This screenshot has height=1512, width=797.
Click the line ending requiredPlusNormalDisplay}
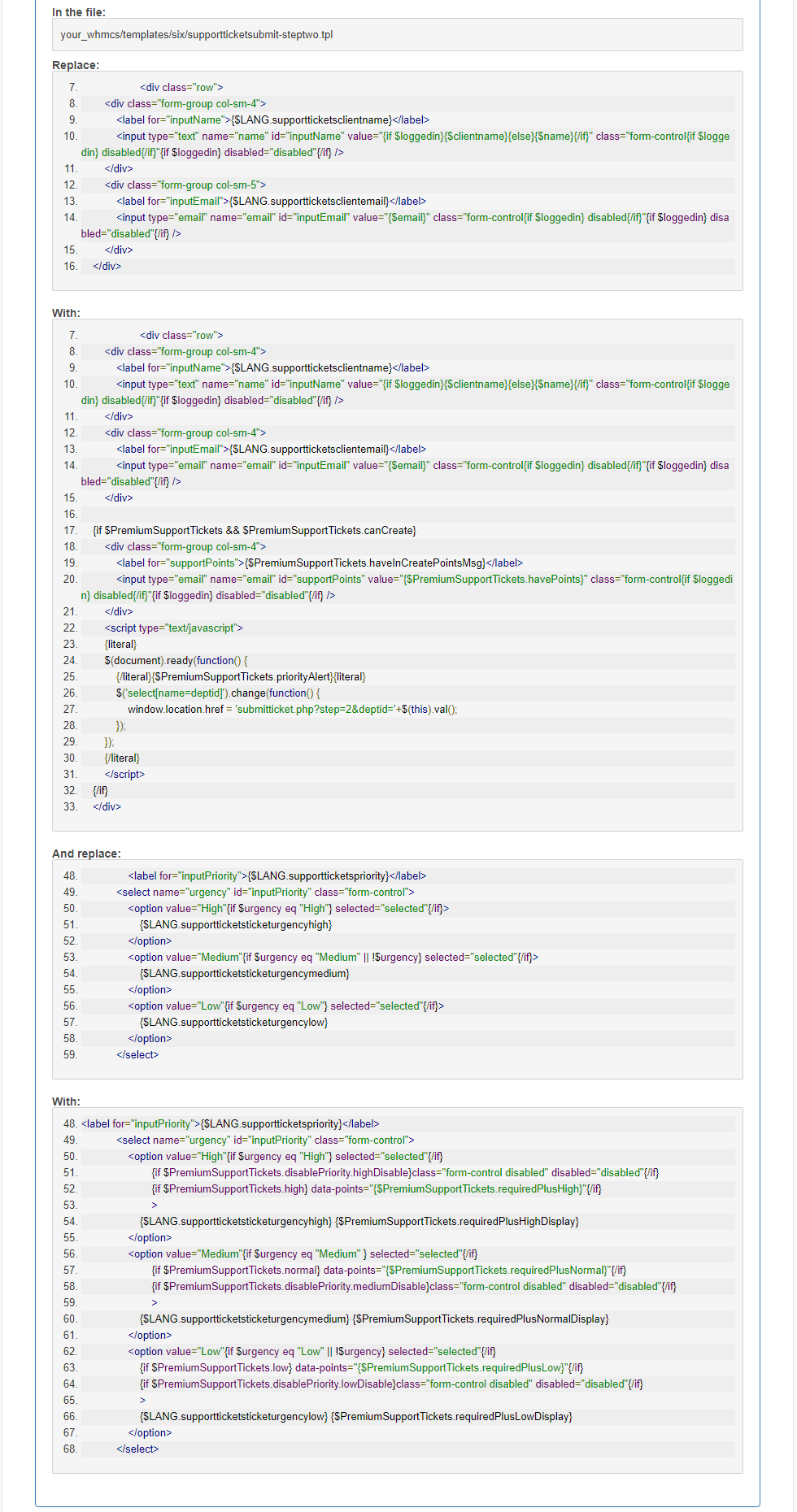tap(374, 1319)
